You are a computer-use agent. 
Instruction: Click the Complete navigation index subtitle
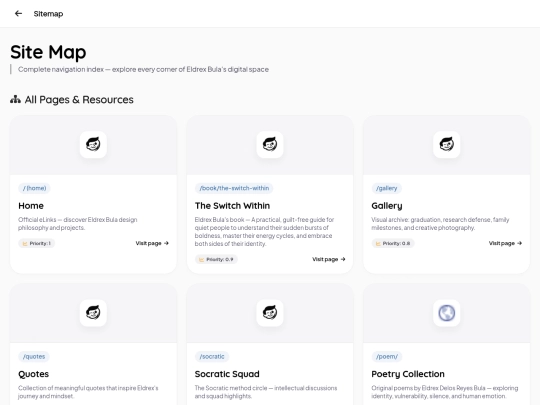click(143, 69)
